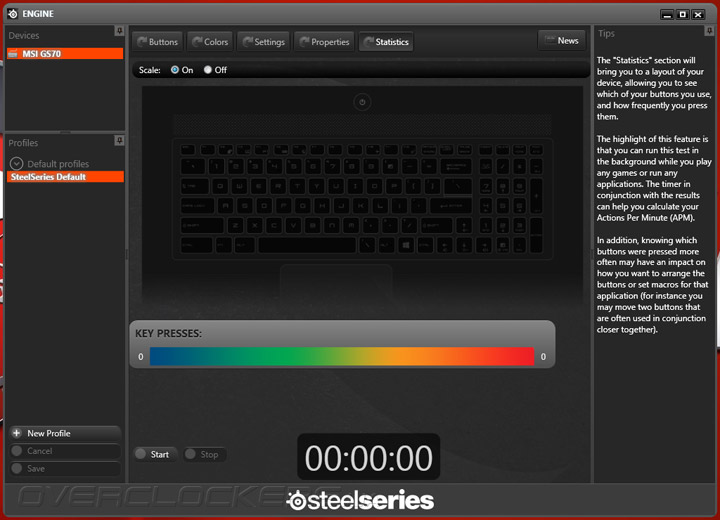Collapse the Default profiles group
Screen dimensions: 720x520
(17, 164)
